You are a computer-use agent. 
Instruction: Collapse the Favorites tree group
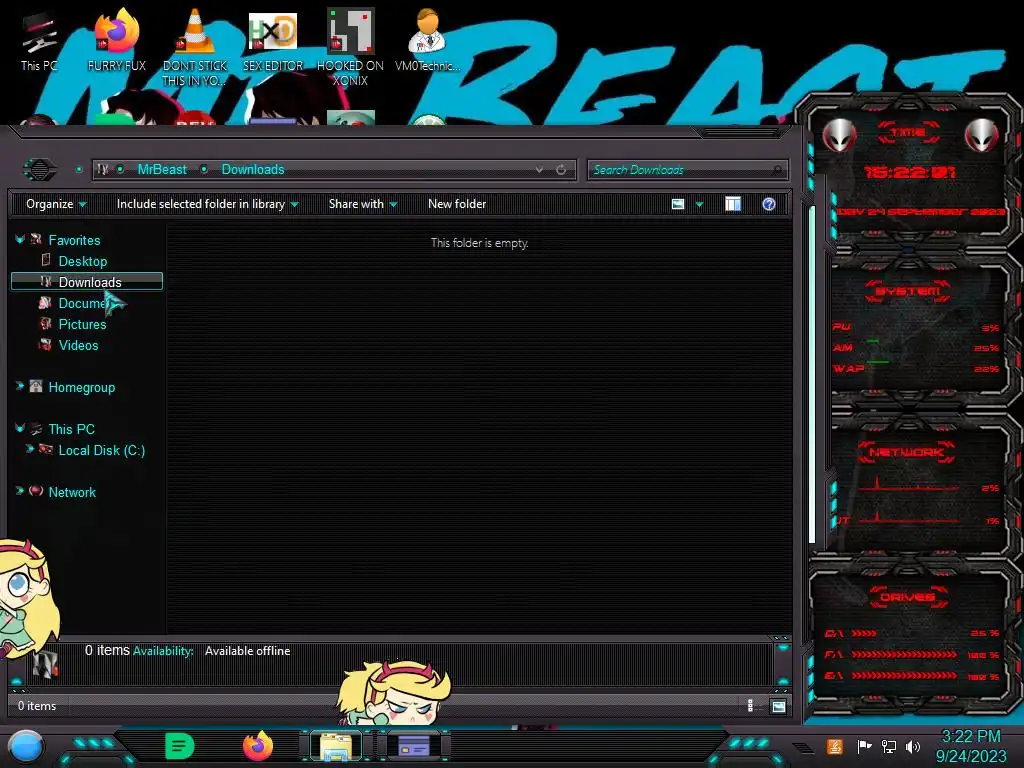click(20, 240)
